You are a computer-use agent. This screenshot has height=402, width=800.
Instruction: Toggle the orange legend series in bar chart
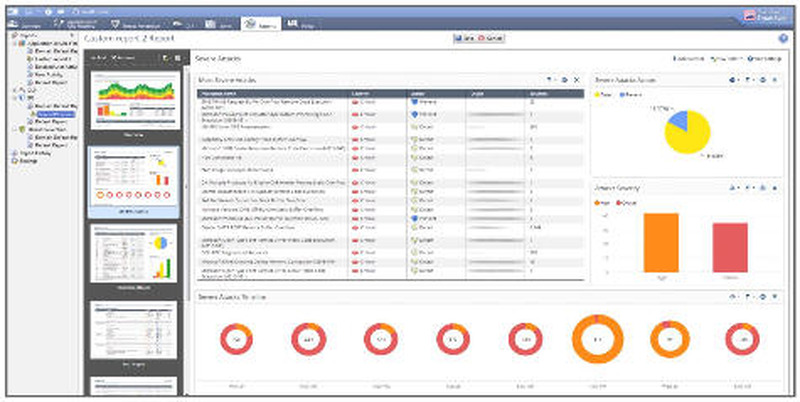pos(602,203)
